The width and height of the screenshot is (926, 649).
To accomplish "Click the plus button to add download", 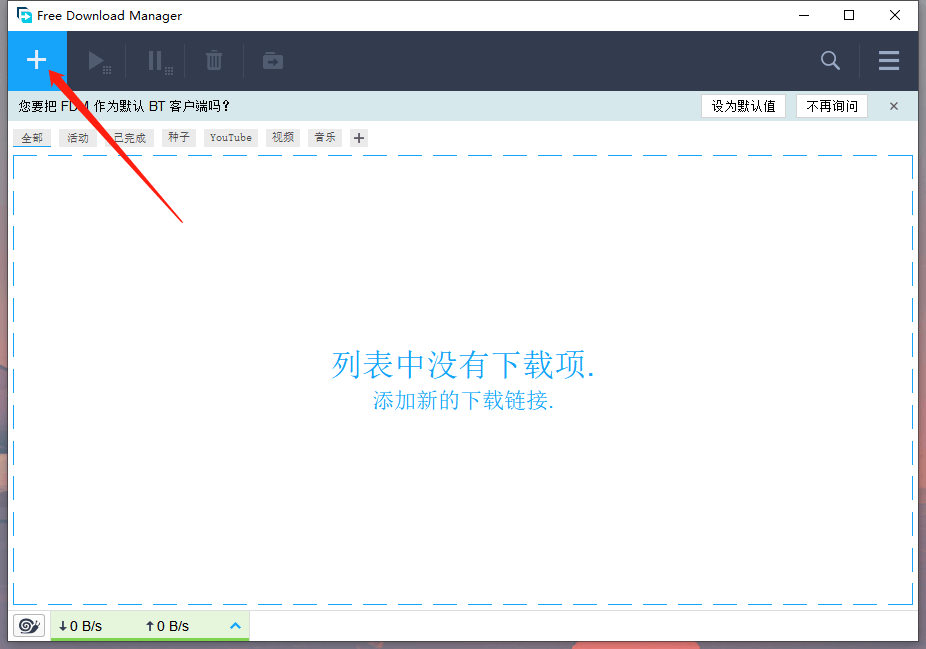I will (37, 60).
